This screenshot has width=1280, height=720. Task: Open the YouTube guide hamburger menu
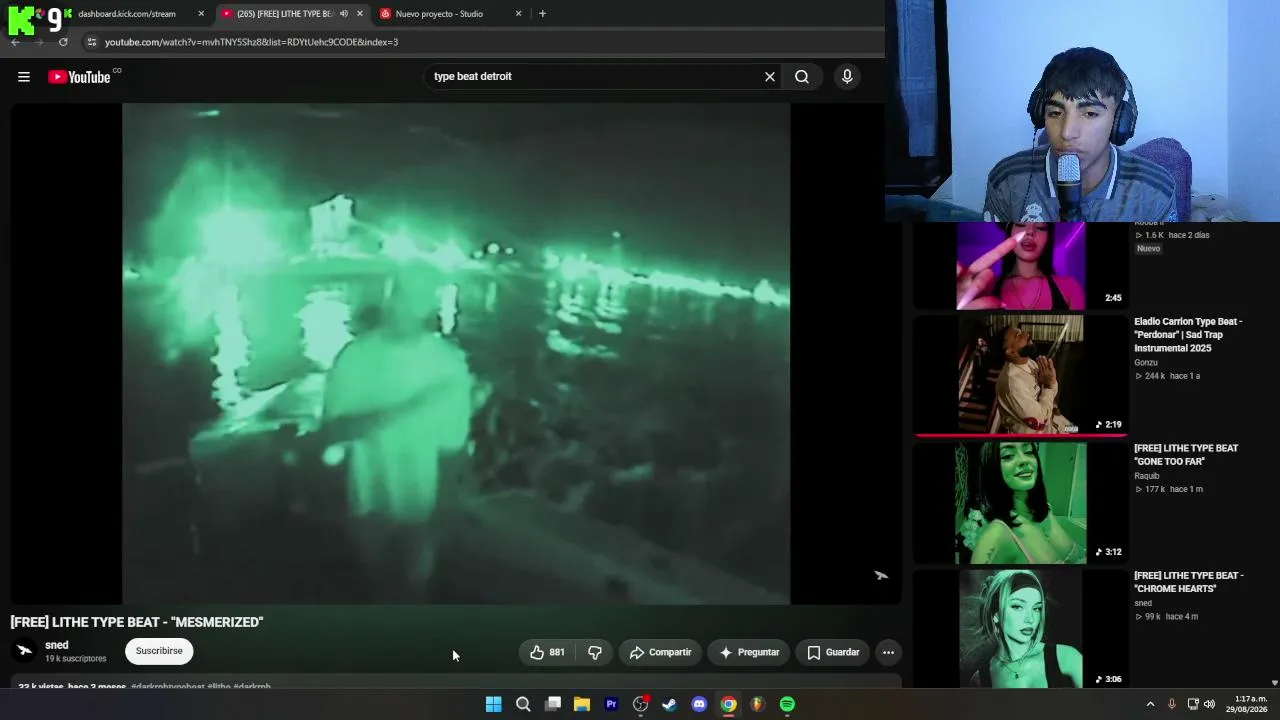coord(24,77)
